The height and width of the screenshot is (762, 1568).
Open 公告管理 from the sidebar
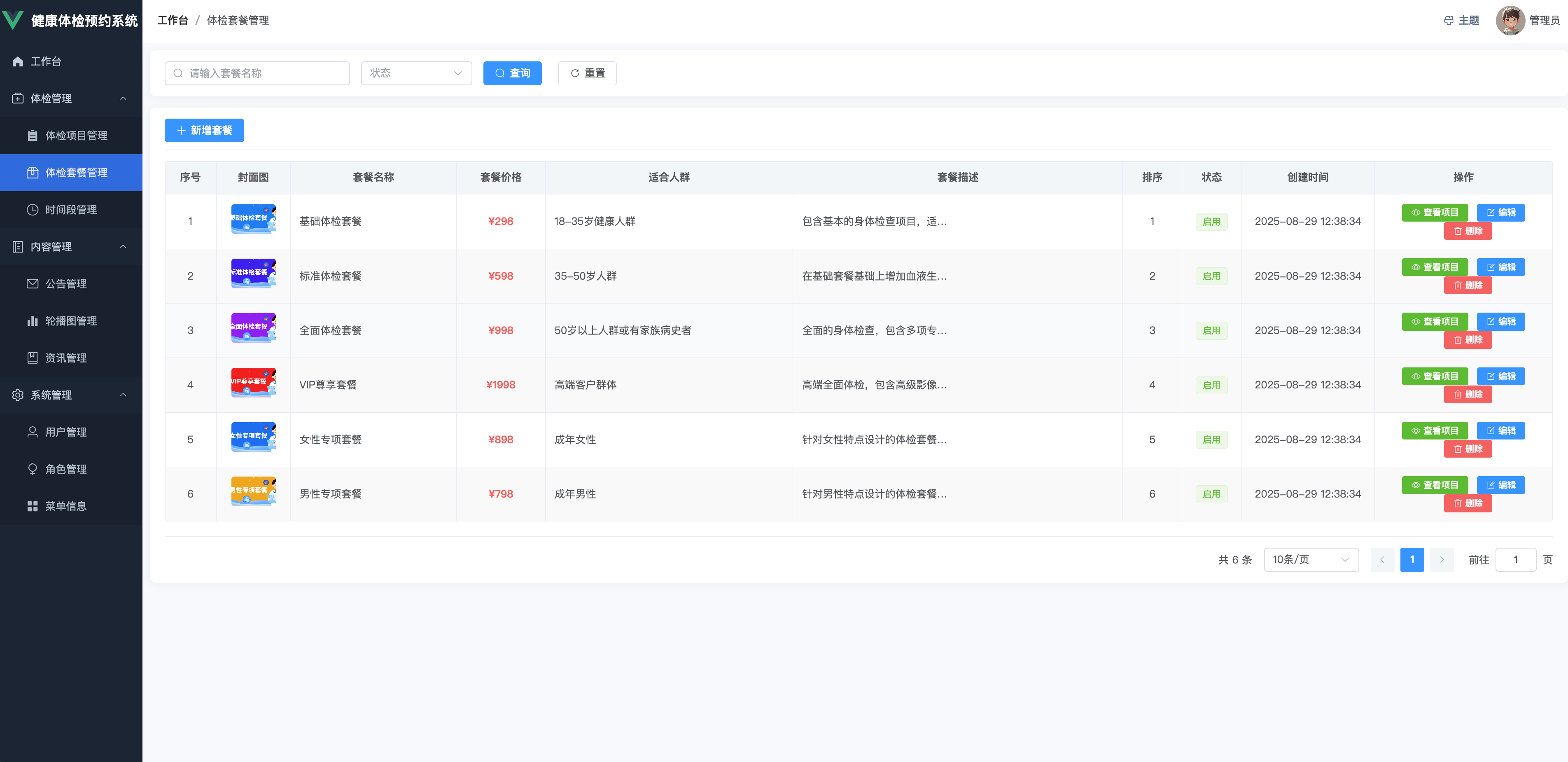(x=66, y=284)
